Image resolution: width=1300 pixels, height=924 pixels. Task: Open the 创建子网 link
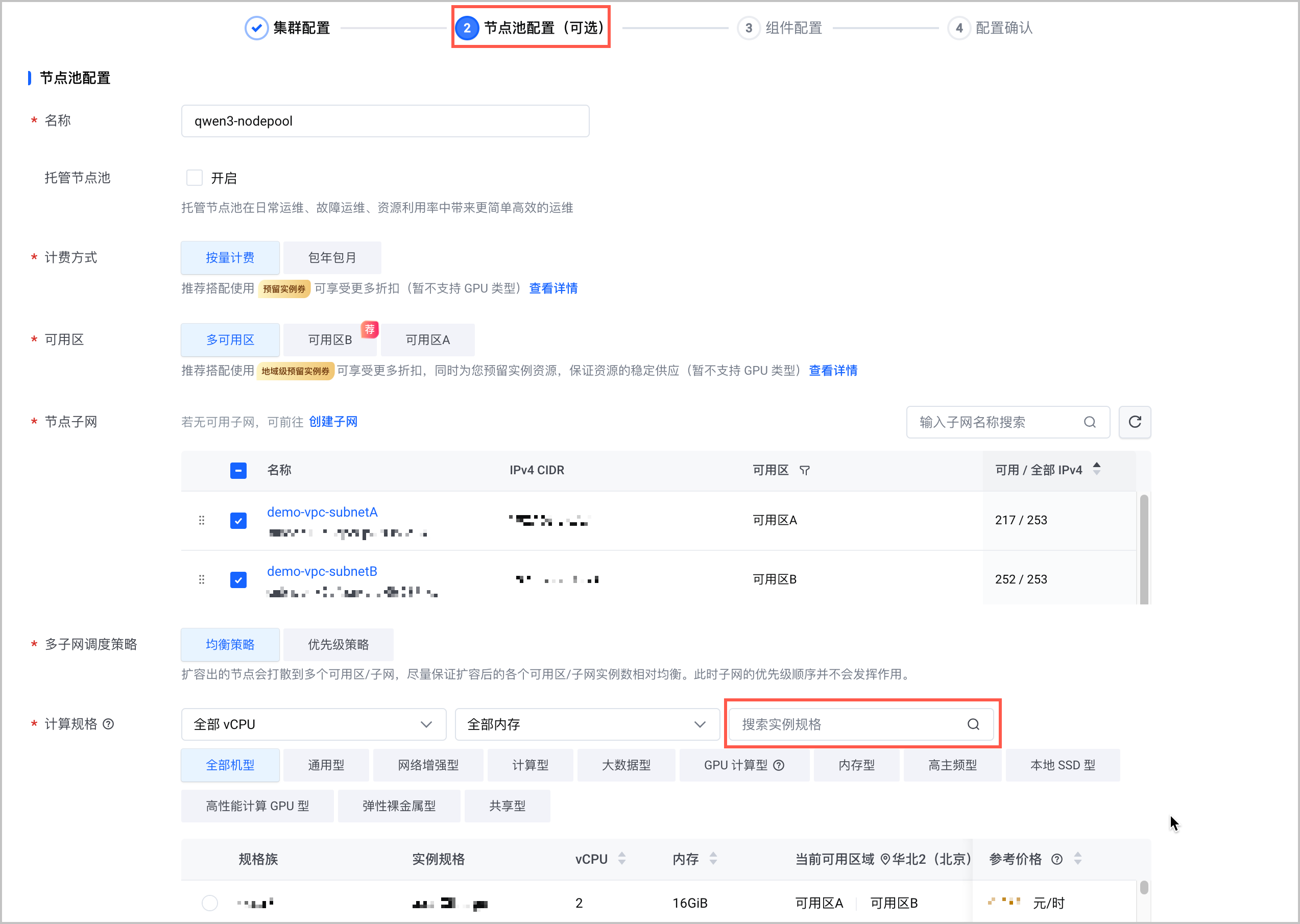pos(333,422)
